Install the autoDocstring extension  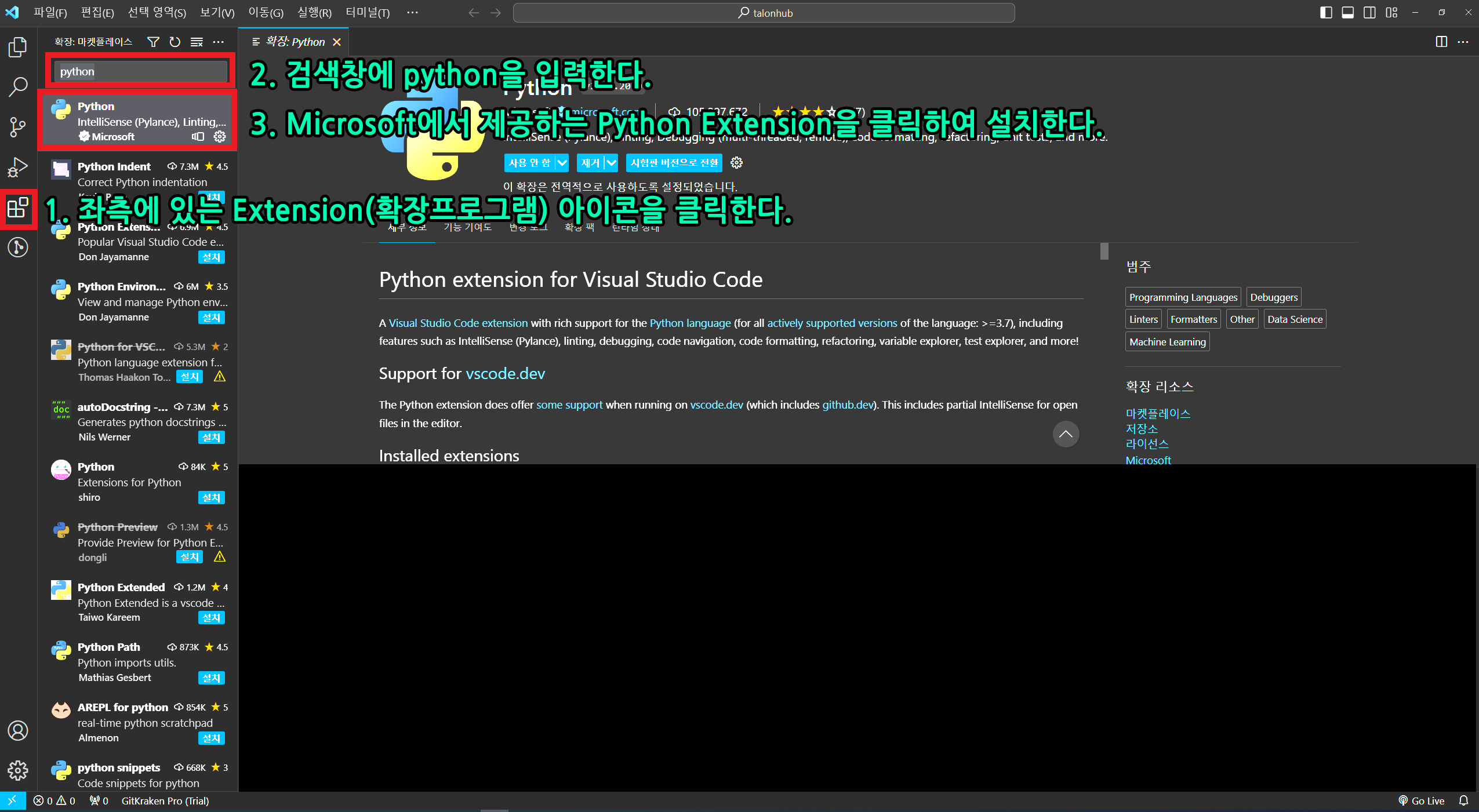click(211, 437)
